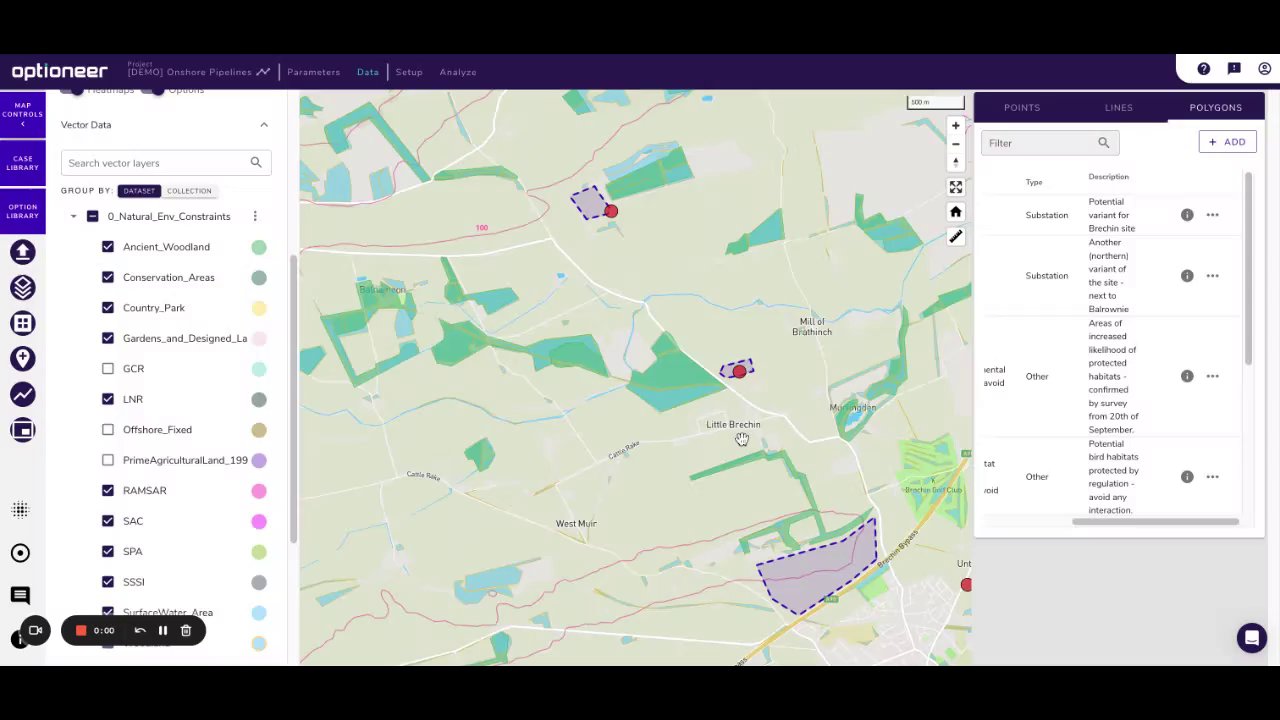
Task: Open options menu for protected habitats row
Action: click(x=1212, y=376)
